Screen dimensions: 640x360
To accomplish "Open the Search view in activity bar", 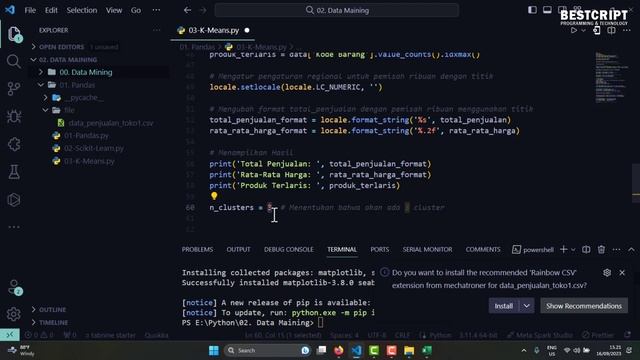I will 13,61.
